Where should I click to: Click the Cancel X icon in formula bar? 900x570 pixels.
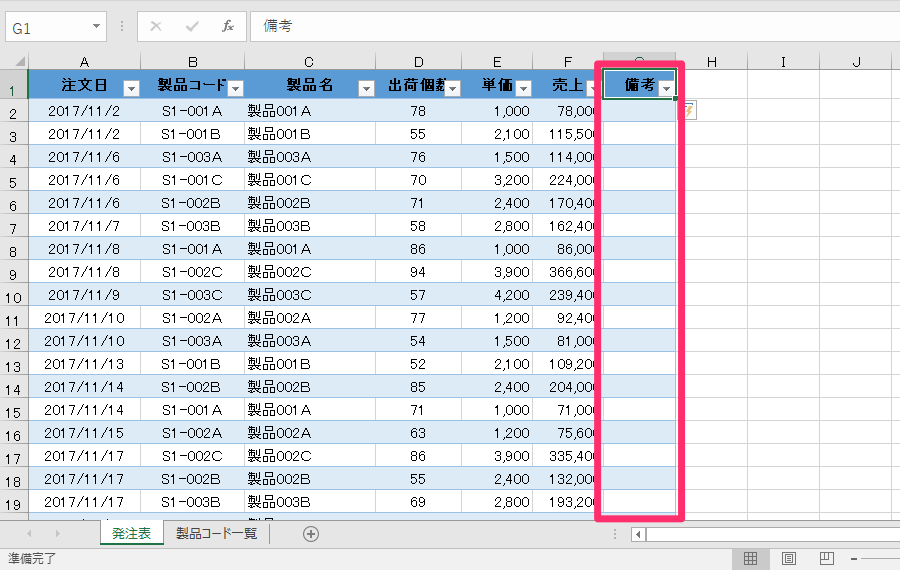pyautogui.click(x=156, y=26)
